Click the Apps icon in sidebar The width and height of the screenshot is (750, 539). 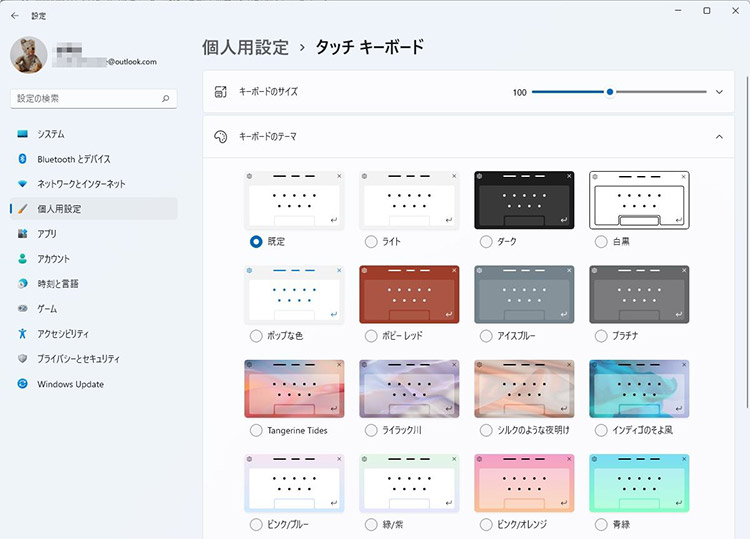[x=22, y=234]
